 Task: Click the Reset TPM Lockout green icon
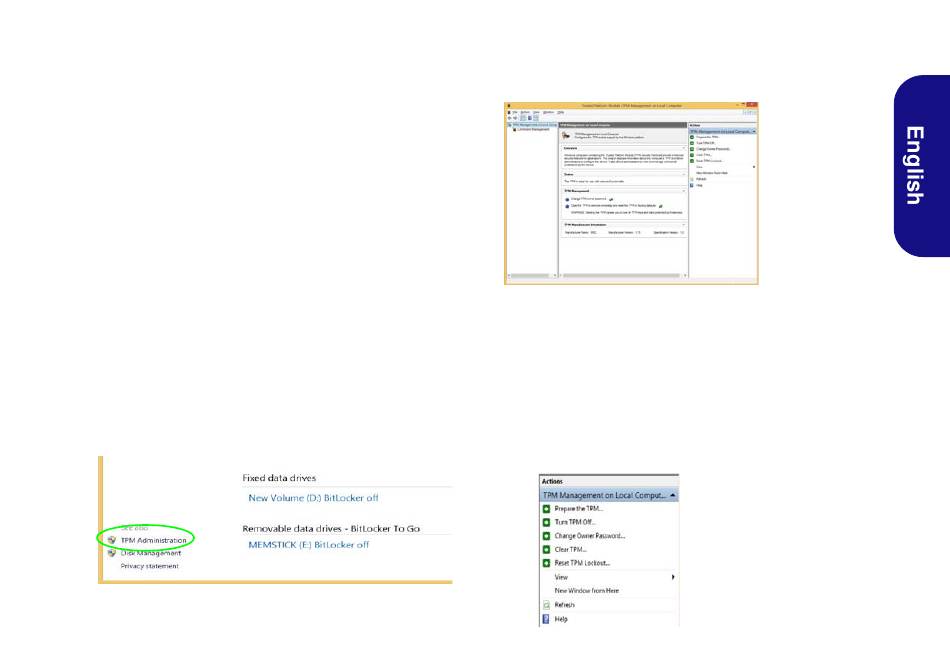point(546,563)
